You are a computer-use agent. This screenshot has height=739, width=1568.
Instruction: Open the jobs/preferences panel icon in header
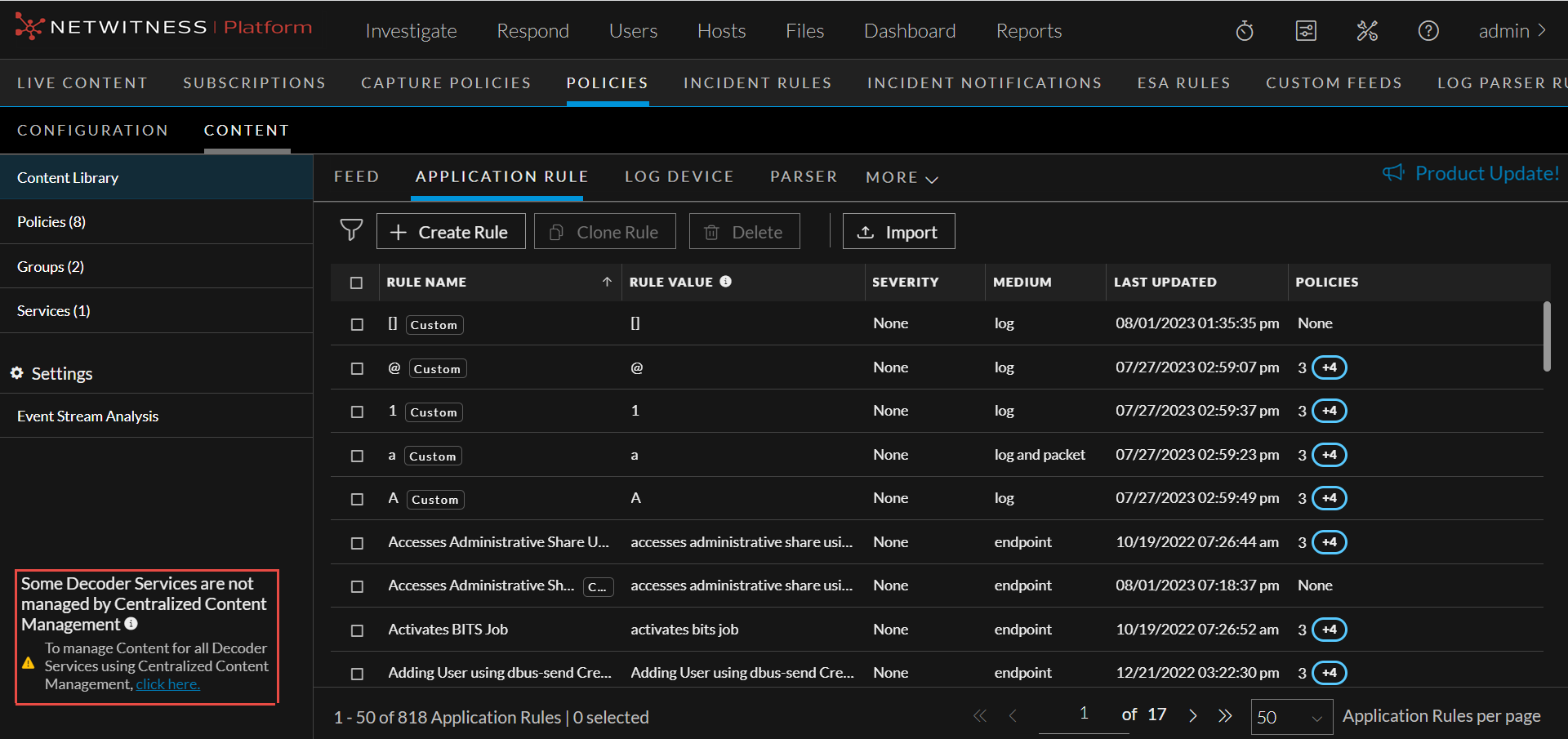(x=1306, y=30)
